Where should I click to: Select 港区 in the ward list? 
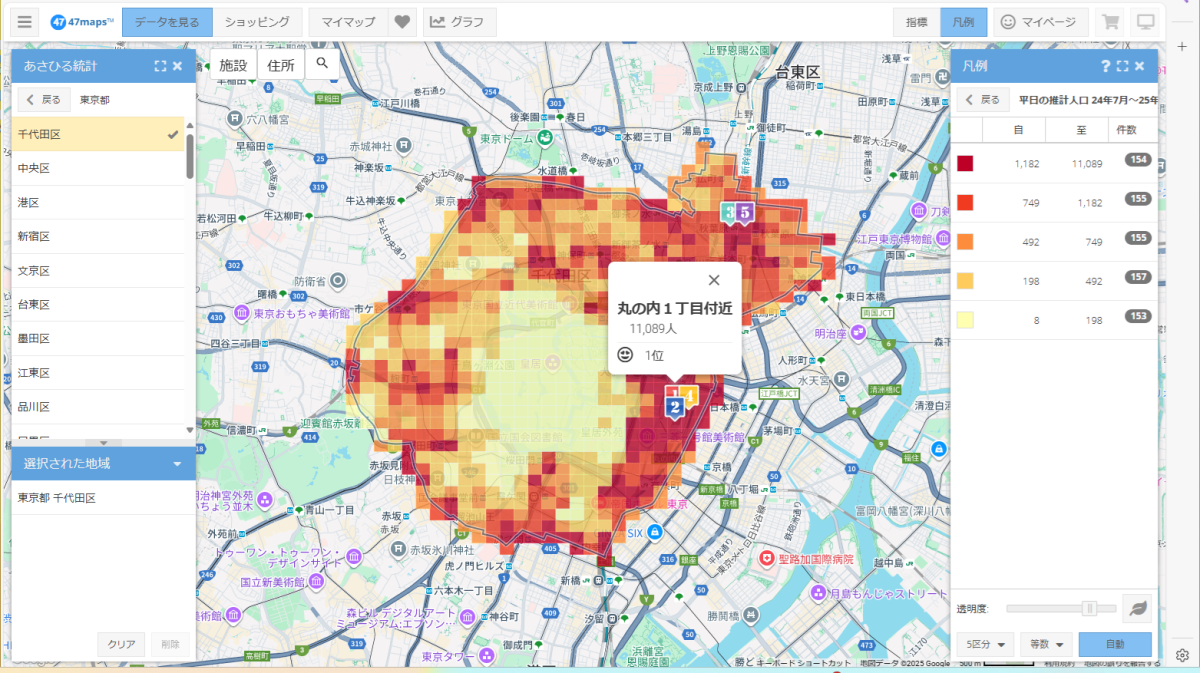click(98, 202)
